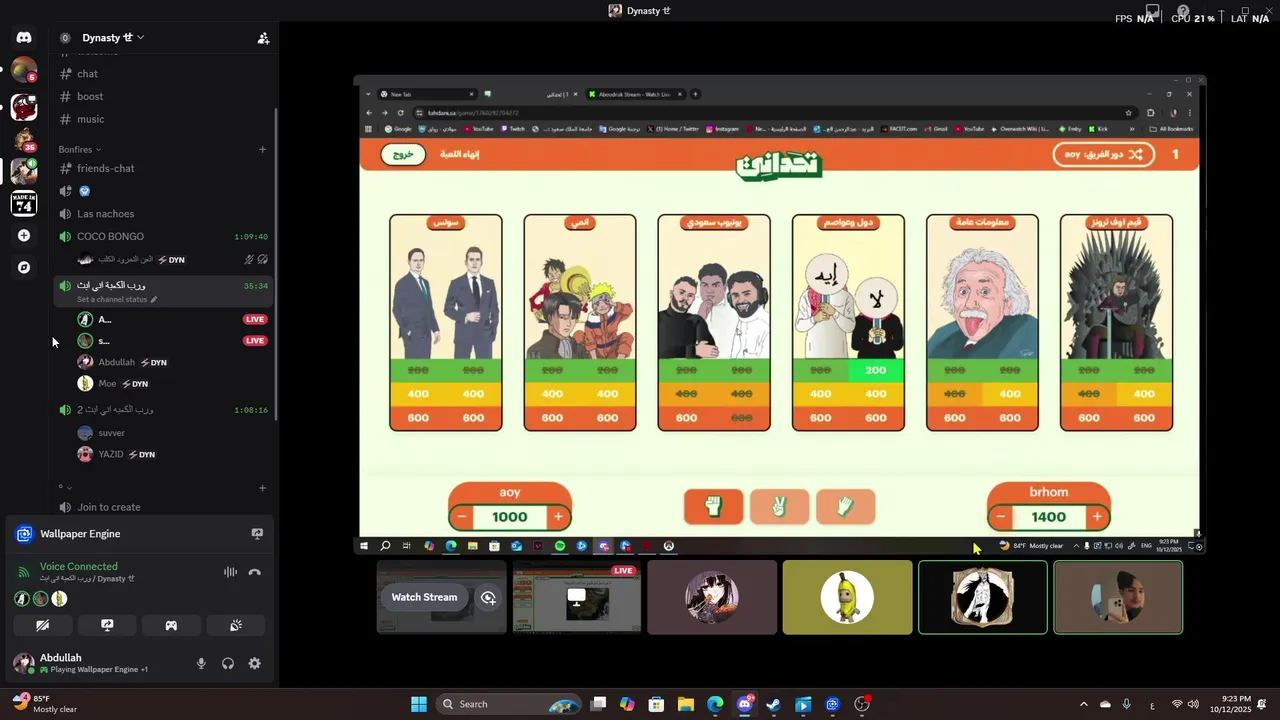Disconnect from voice call icon

point(255,572)
